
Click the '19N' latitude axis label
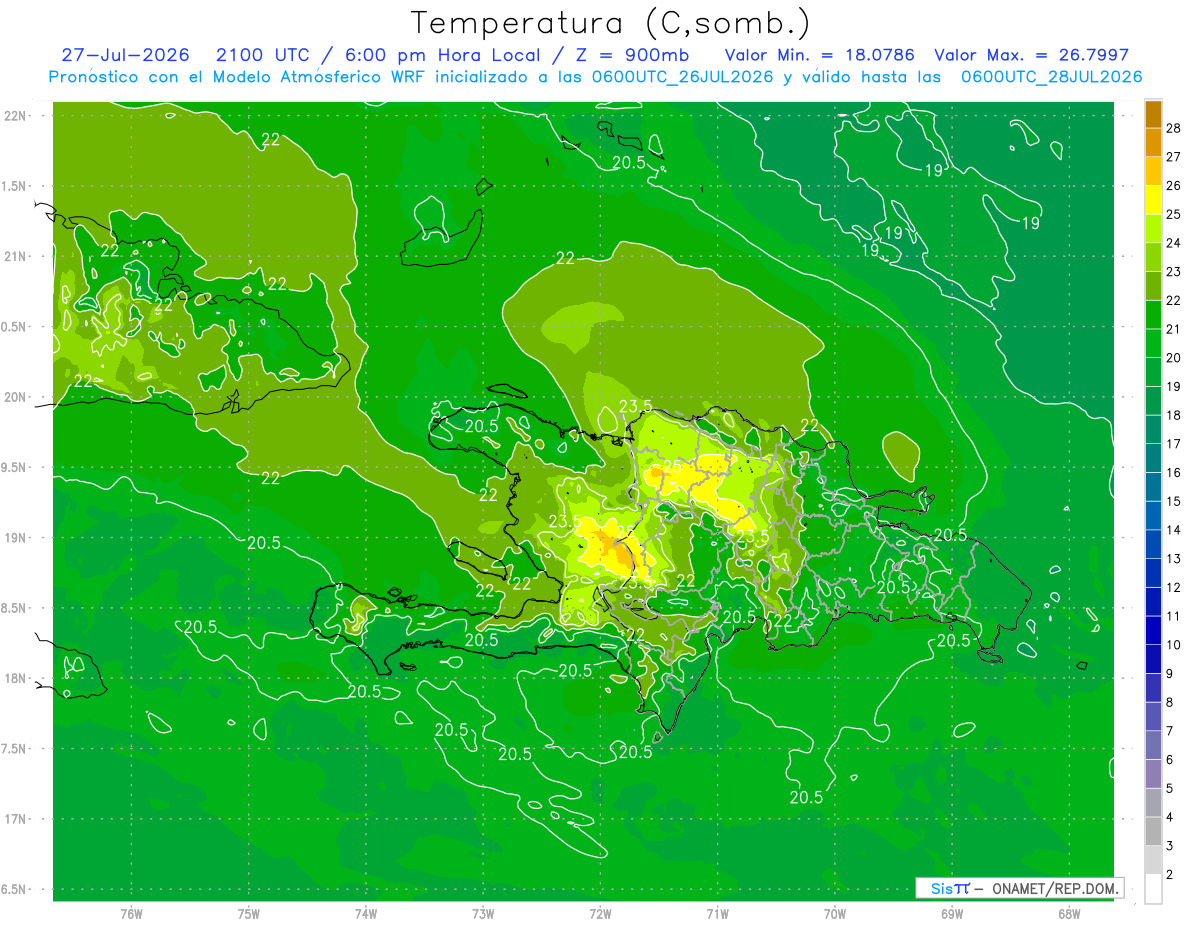click(17, 537)
